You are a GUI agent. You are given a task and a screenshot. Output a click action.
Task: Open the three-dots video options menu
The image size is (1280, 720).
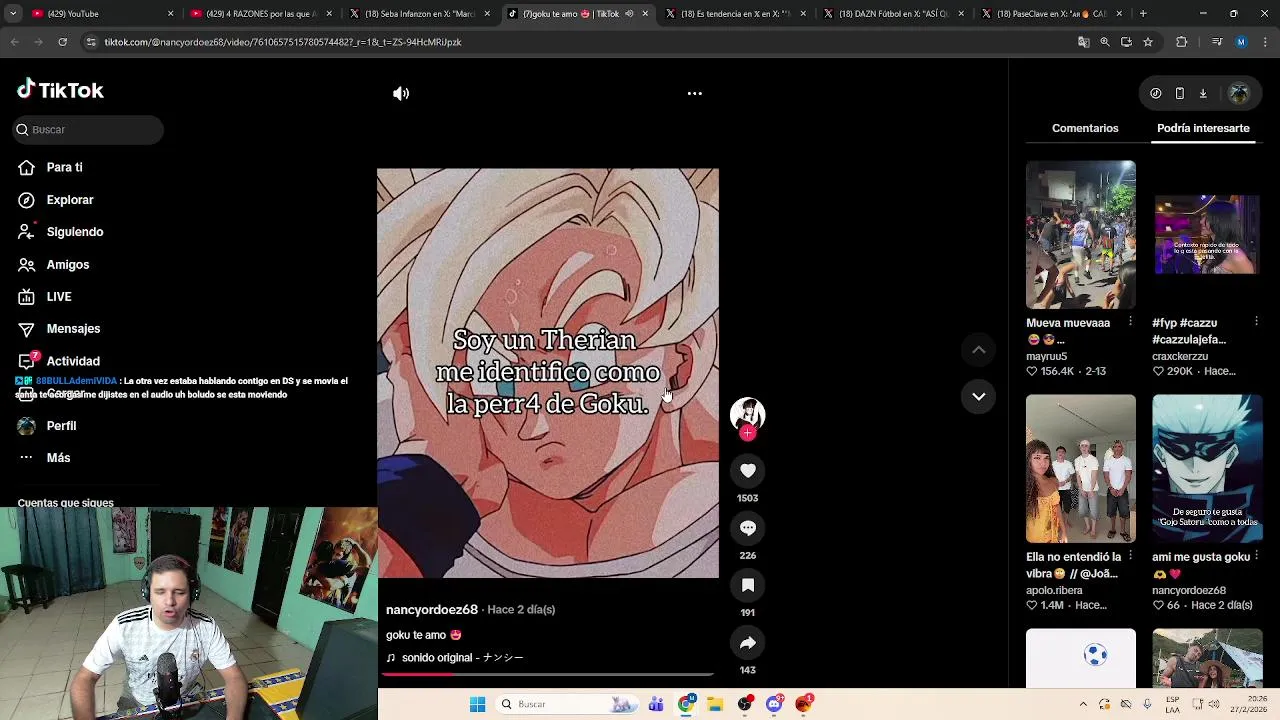695,93
